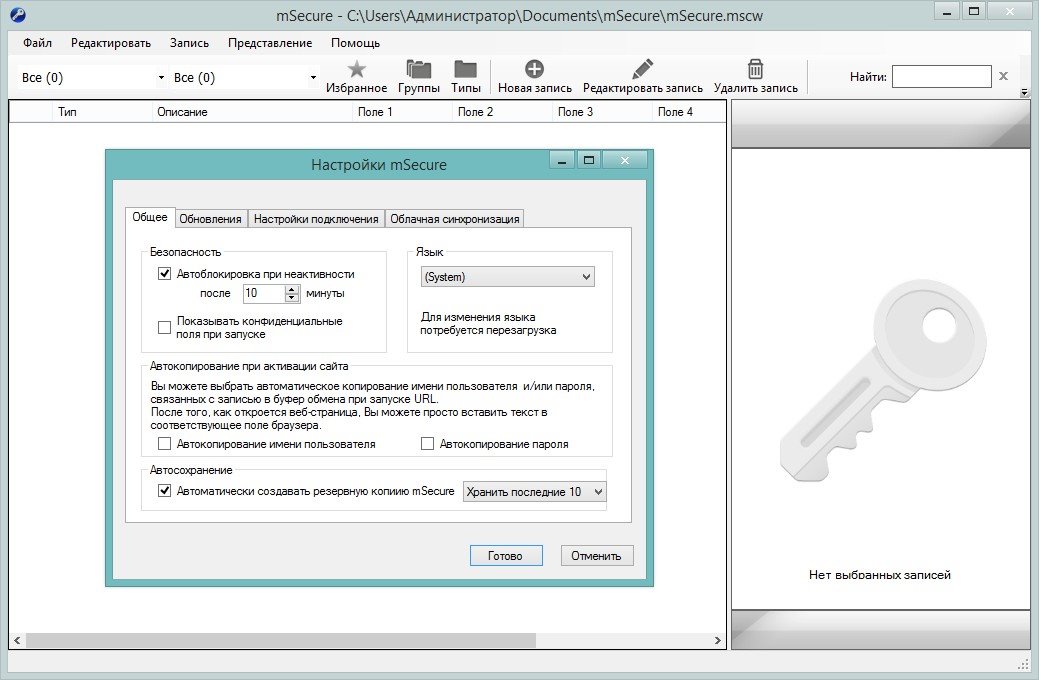The width and height of the screenshot is (1039, 680).
Task: Switch to the Облачная синхронизация tab
Action: pos(455,219)
